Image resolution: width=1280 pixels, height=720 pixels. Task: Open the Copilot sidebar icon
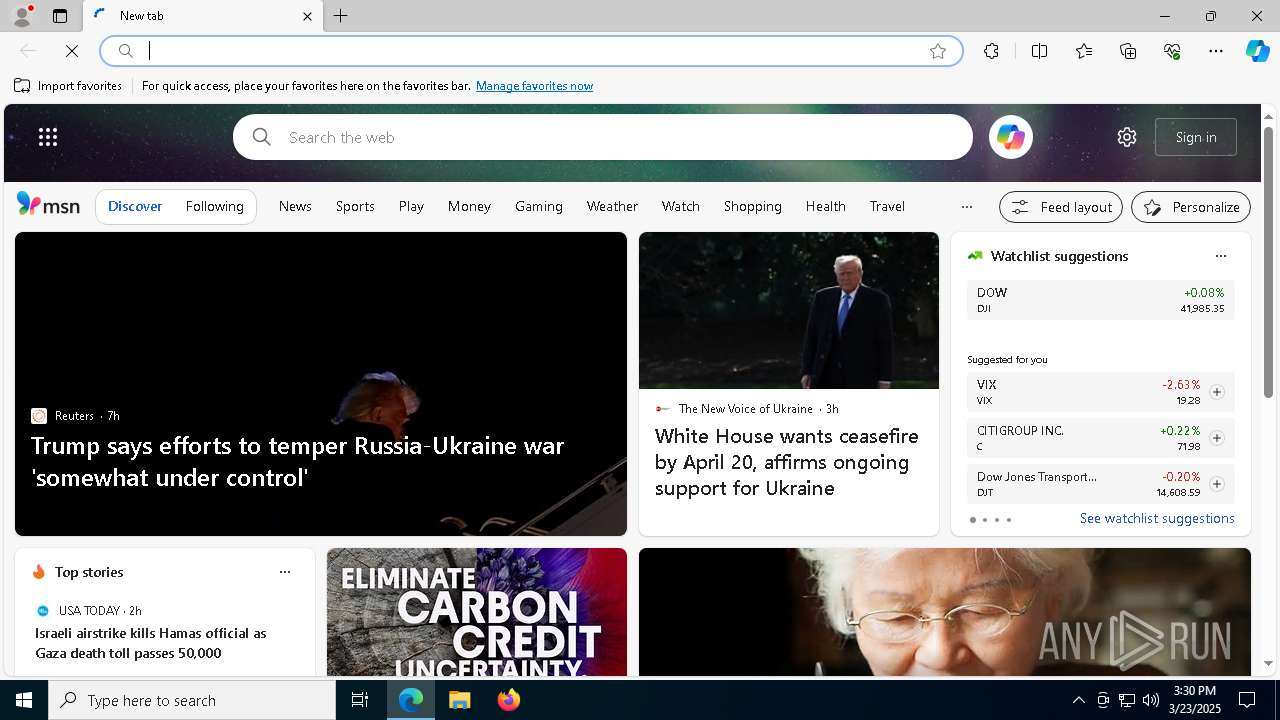tap(1257, 51)
